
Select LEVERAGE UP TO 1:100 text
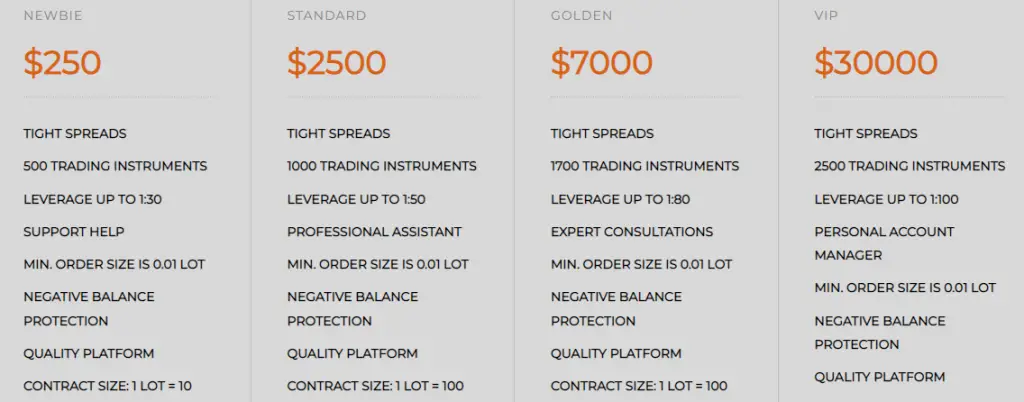886,199
